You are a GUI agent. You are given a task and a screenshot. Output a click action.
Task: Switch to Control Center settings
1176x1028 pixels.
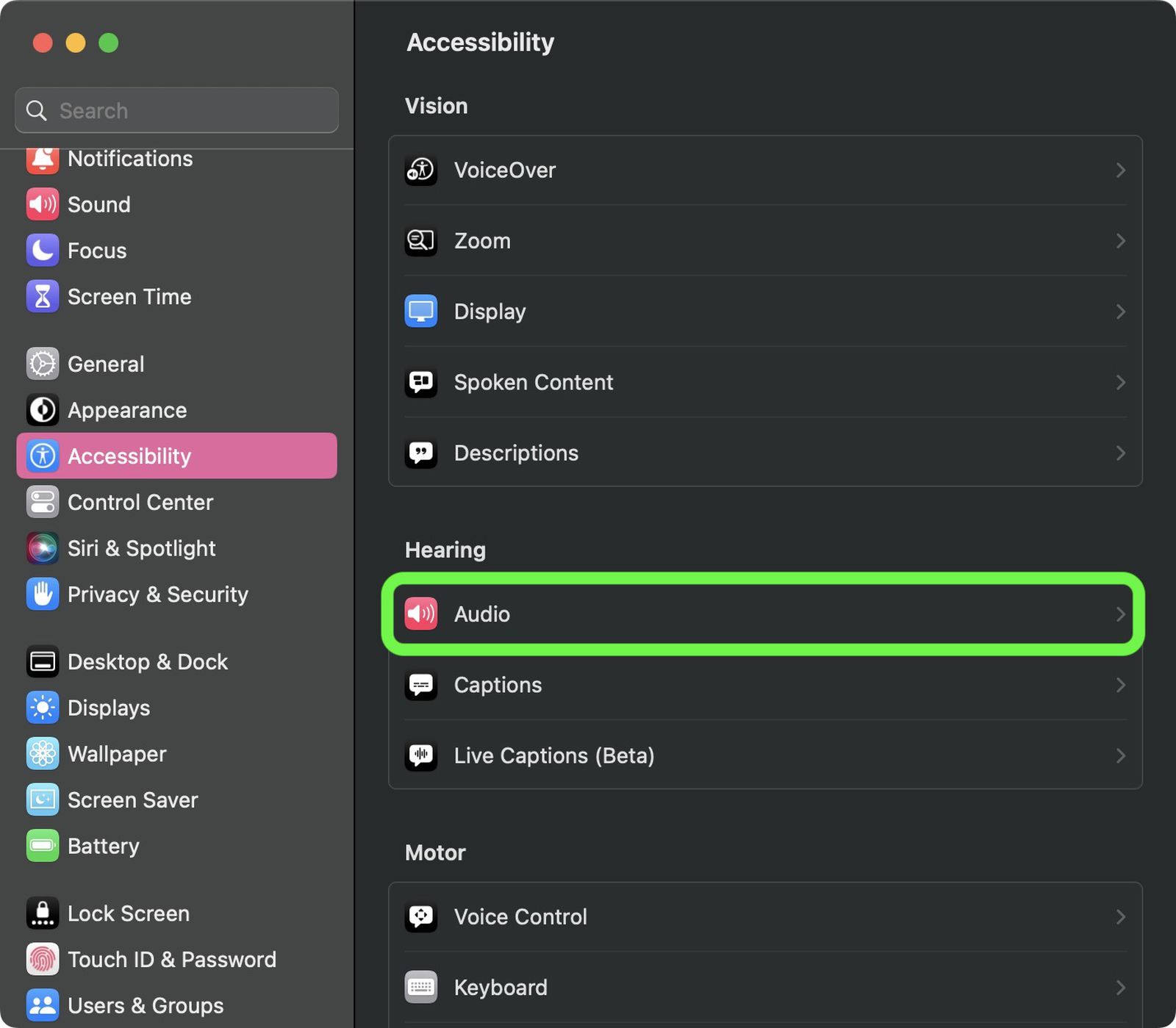[x=140, y=502]
